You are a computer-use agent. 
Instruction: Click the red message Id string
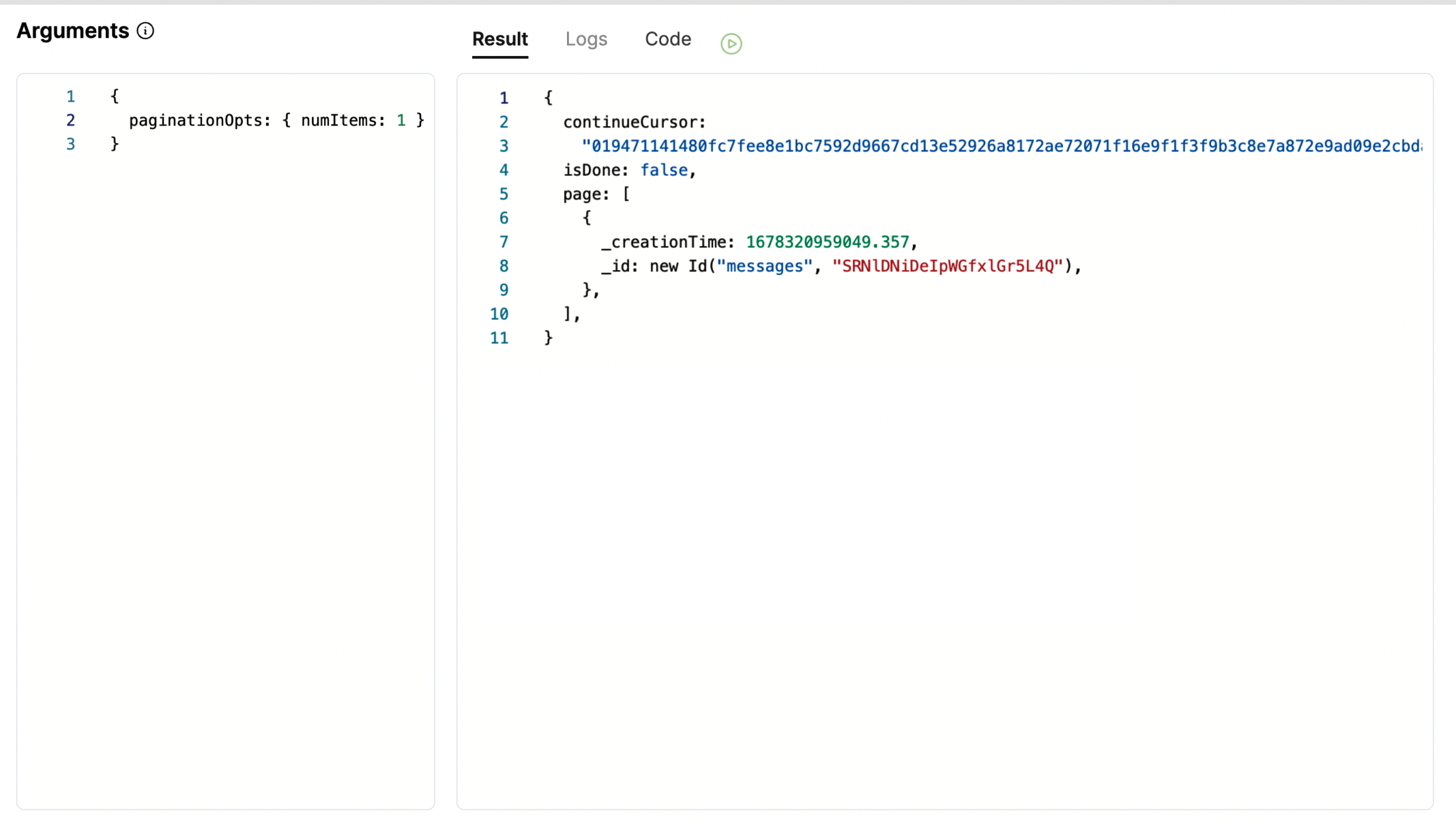coord(947,266)
